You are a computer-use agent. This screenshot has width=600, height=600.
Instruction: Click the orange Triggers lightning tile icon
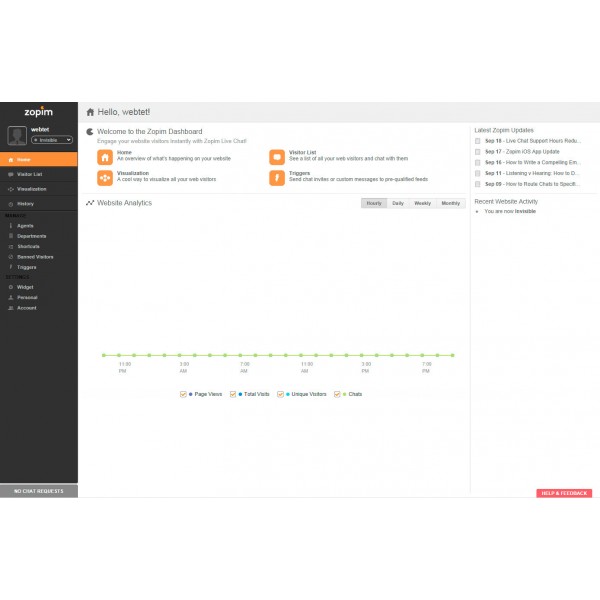[277, 178]
